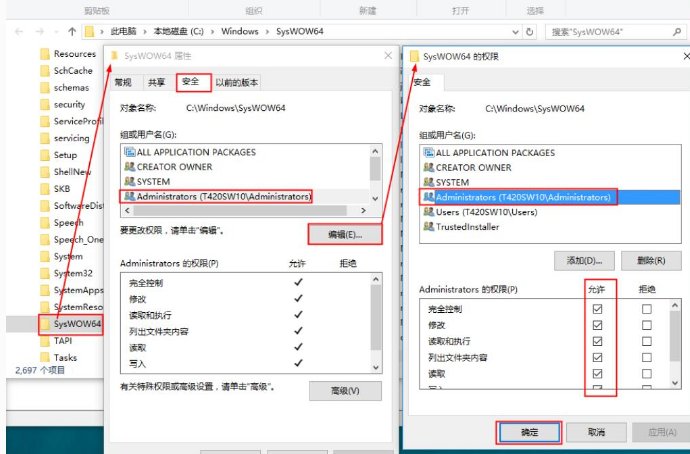Click 本地磁盘 (C:) breadcrumb chevron
The height and width of the screenshot is (454, 690).
213,32
